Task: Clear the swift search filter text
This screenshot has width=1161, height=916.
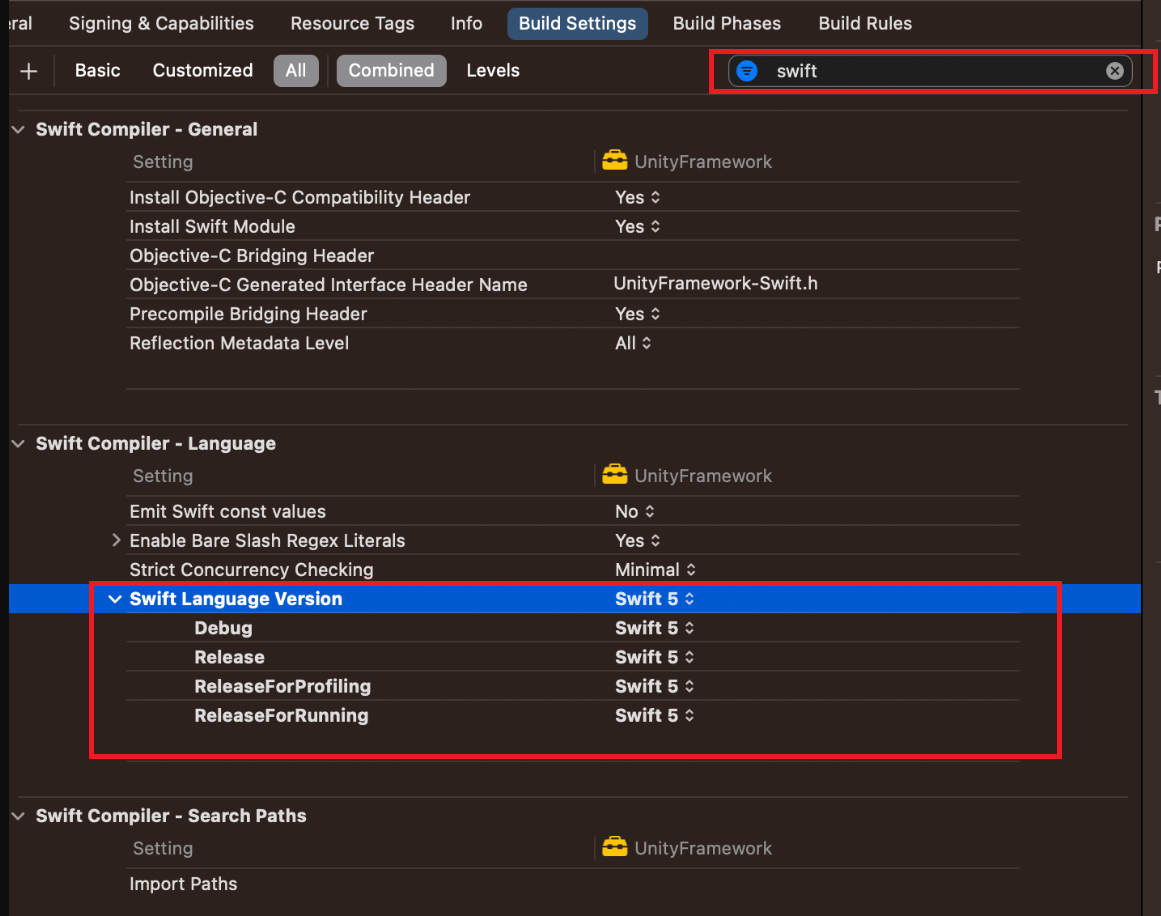Action: pyautogui.click(x=1114, y=71)
